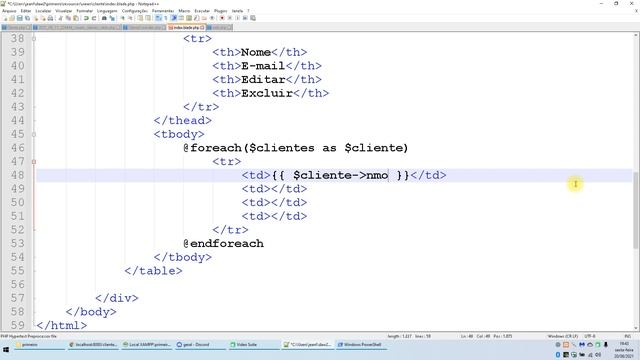This screenshot has width=640, height=360.
Task: Open the Function List panel icon
Action: coord(197,18)
